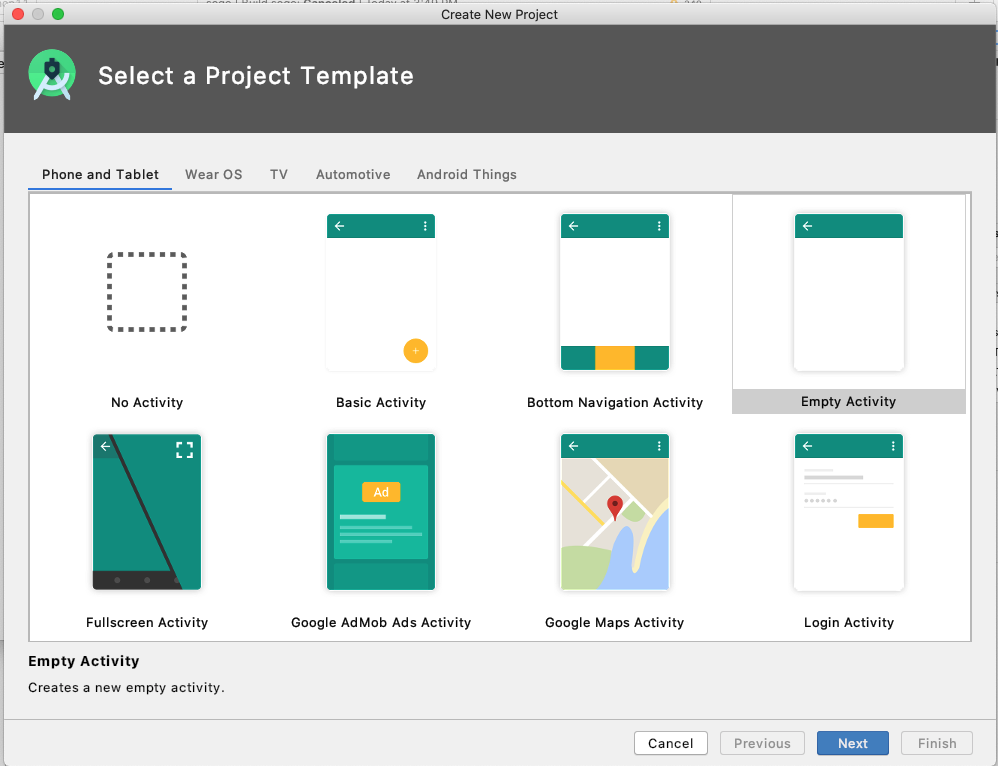Click the bold Empty Activity heading below the grid
Screen dimensions: 998x766
(x=83, y=661)
